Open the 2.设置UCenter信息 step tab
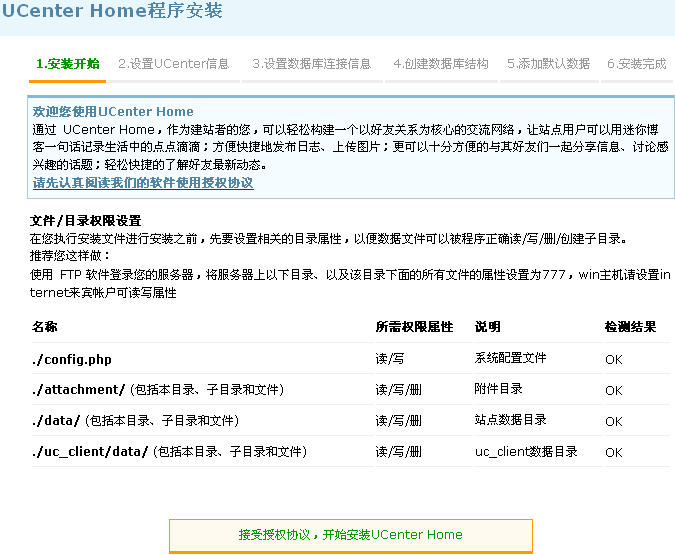The height and width of the screenshot is (555, 675). [x=173, y=64]
